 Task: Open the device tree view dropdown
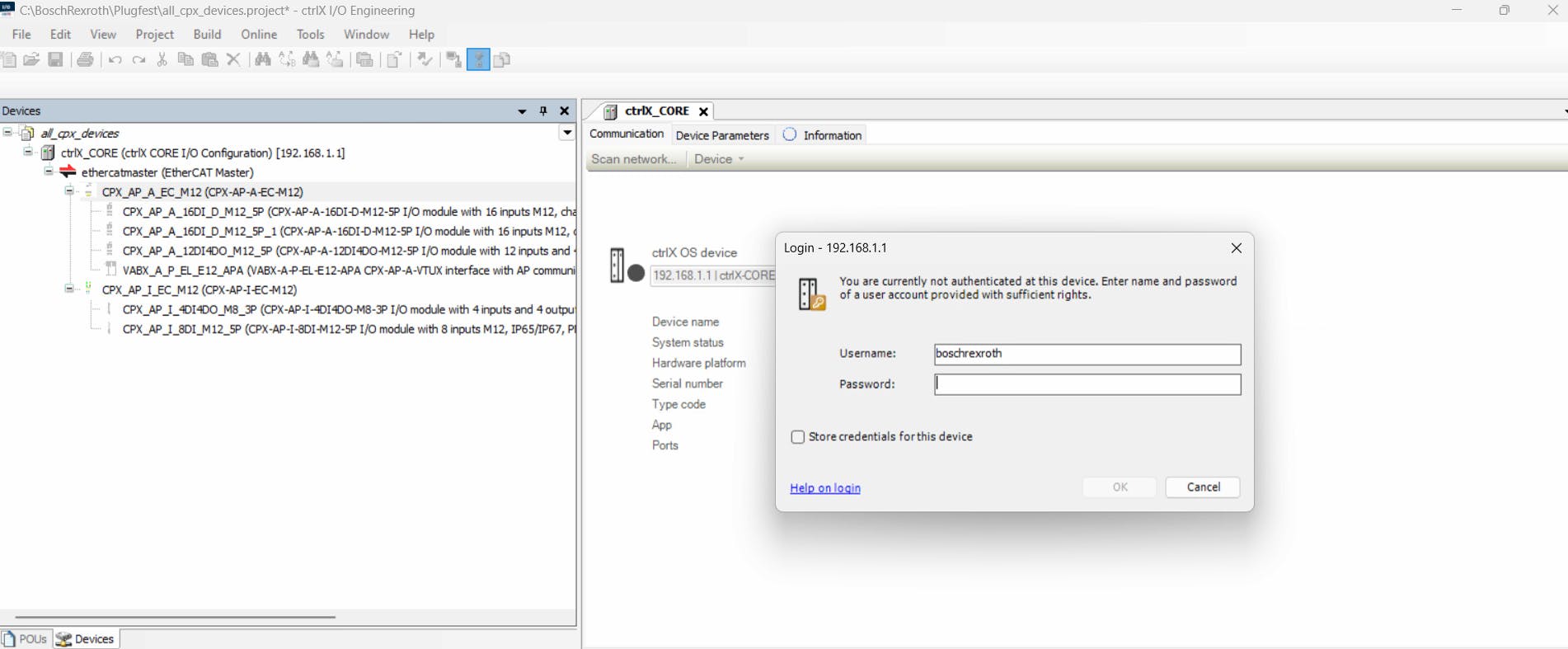567,133
